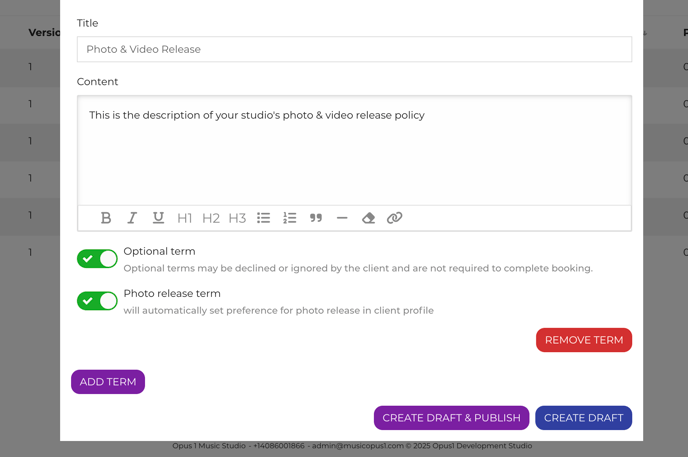Clear formatting with the eraser icon
The width and height of the screenshot is (688, 457).
coord(368,218)
